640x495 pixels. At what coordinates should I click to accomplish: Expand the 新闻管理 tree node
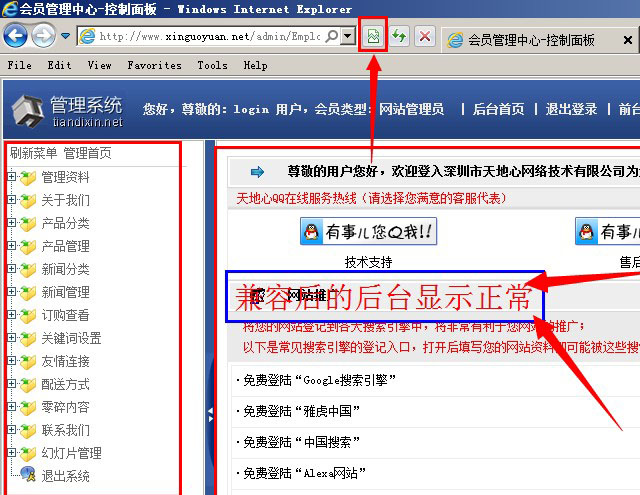point(11,292)
